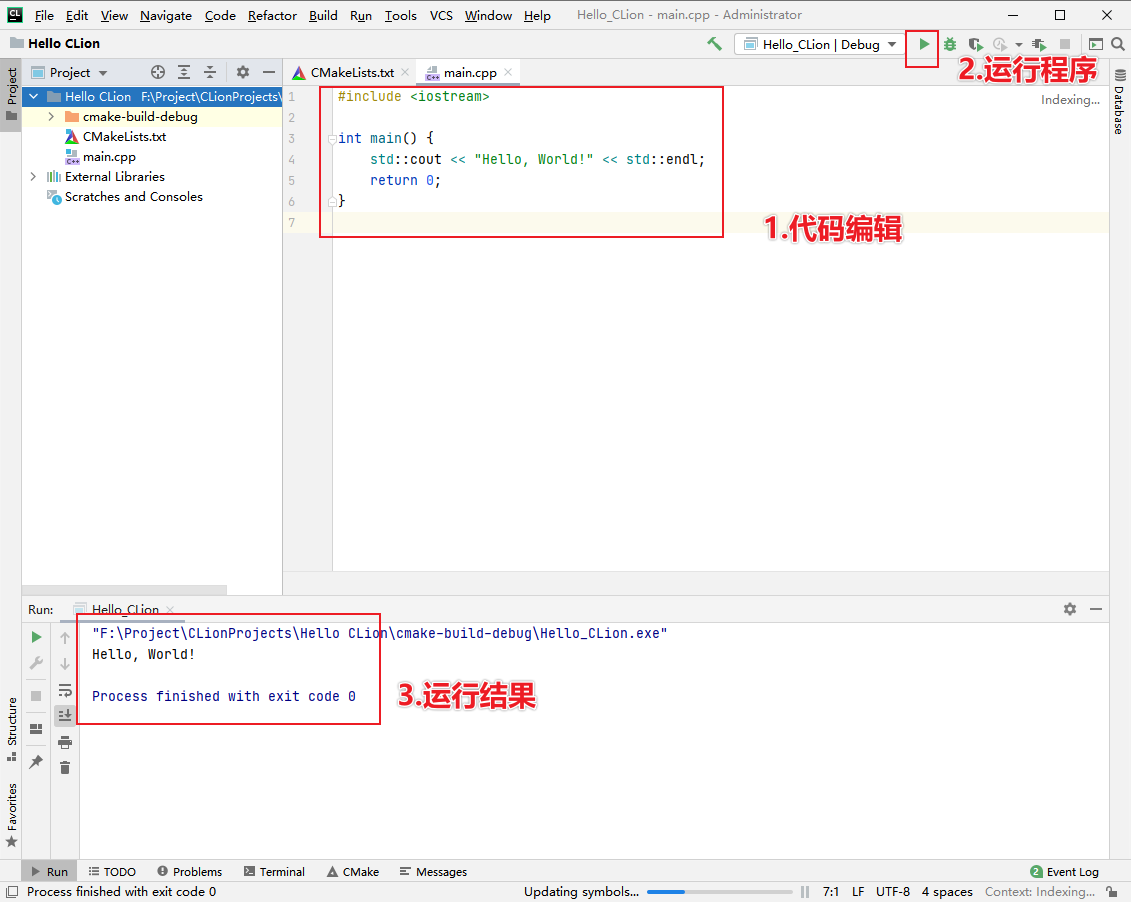Clear console output with trash icon
1131x902 pixels.
click(64, 766)
